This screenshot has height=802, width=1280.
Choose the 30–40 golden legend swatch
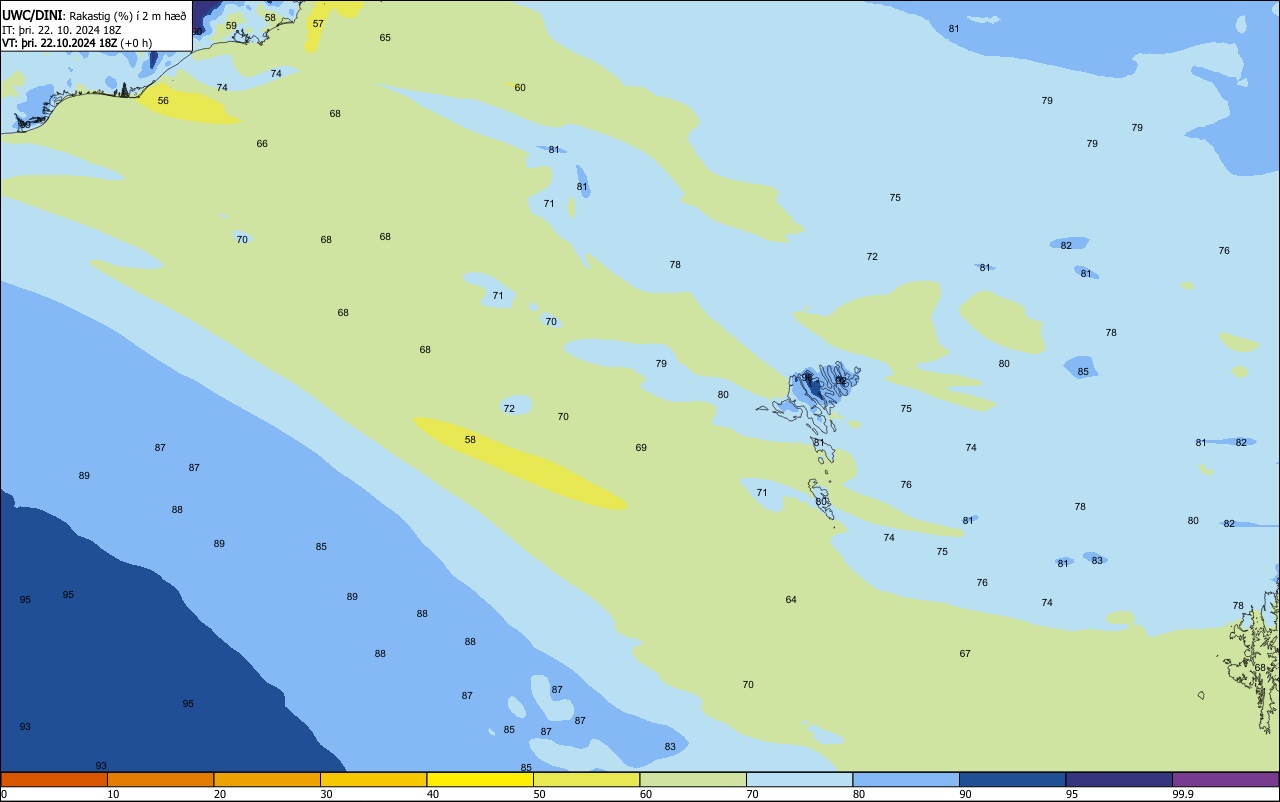[373, 779]
